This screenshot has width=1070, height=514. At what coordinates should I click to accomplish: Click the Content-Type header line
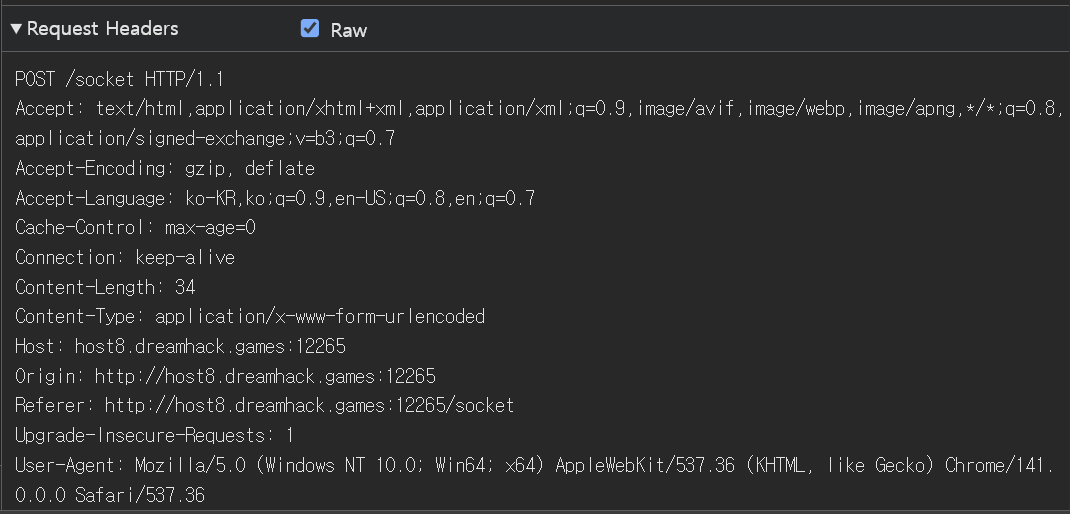(x=250, y=317)
